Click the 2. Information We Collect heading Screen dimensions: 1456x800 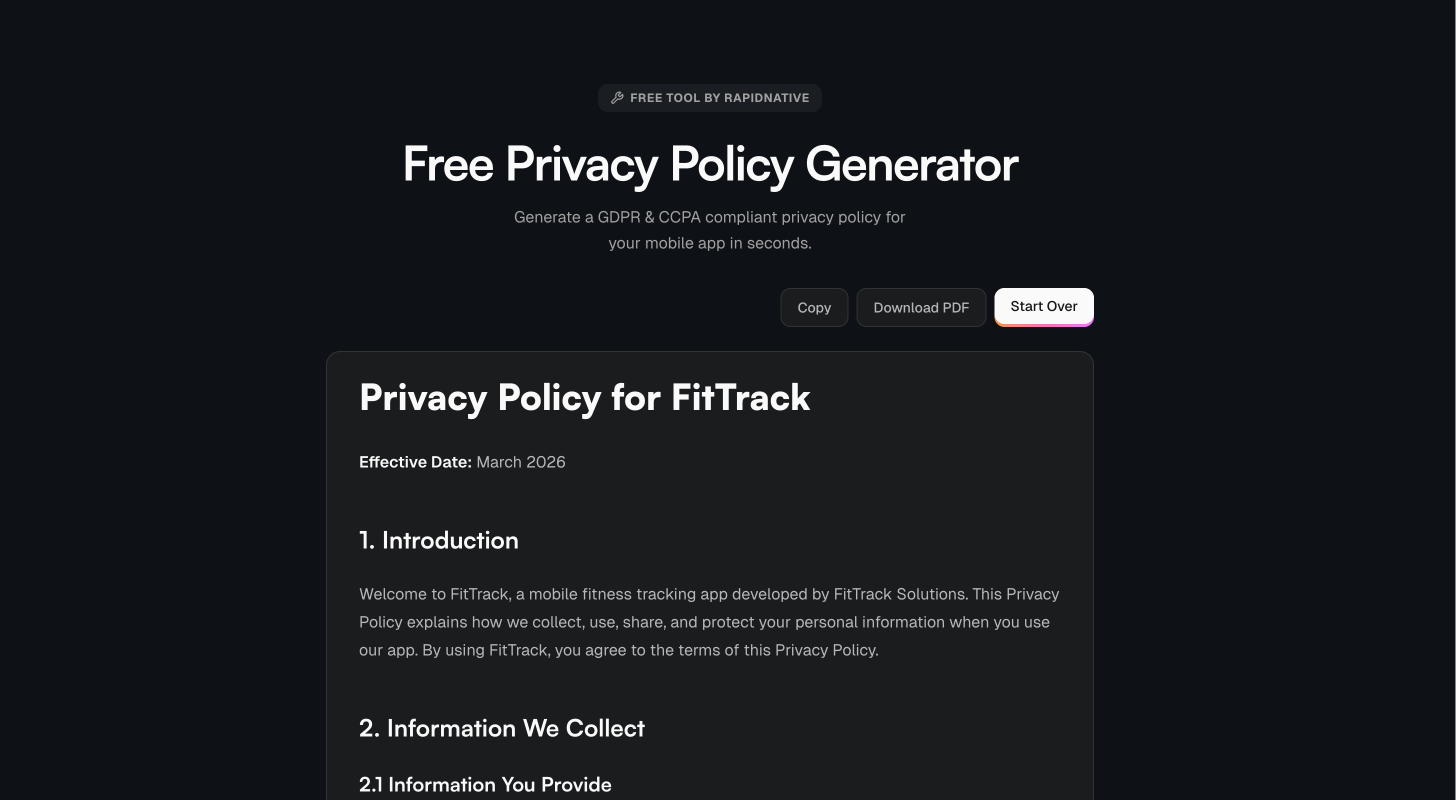(501, 728)
